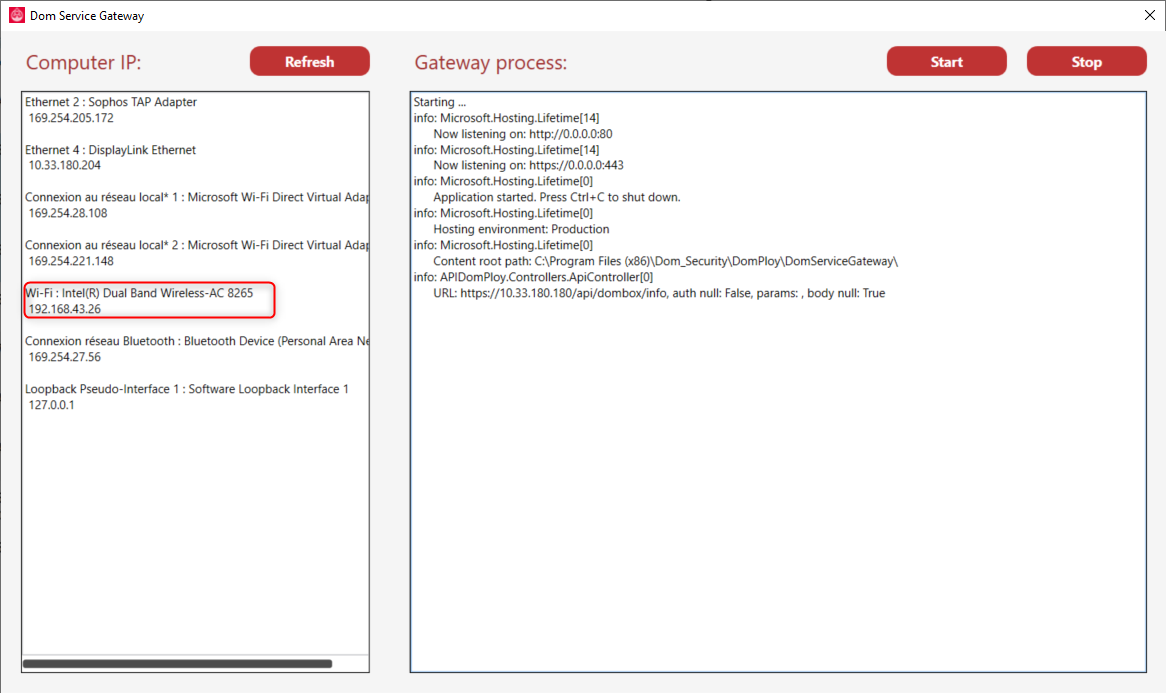Click the IP address 192.168.43.26
The image size is (1166, 693).
(65, 309)
